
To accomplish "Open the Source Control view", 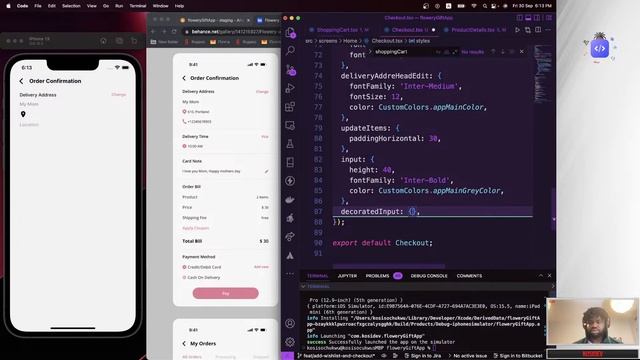I will pos(290,69).
